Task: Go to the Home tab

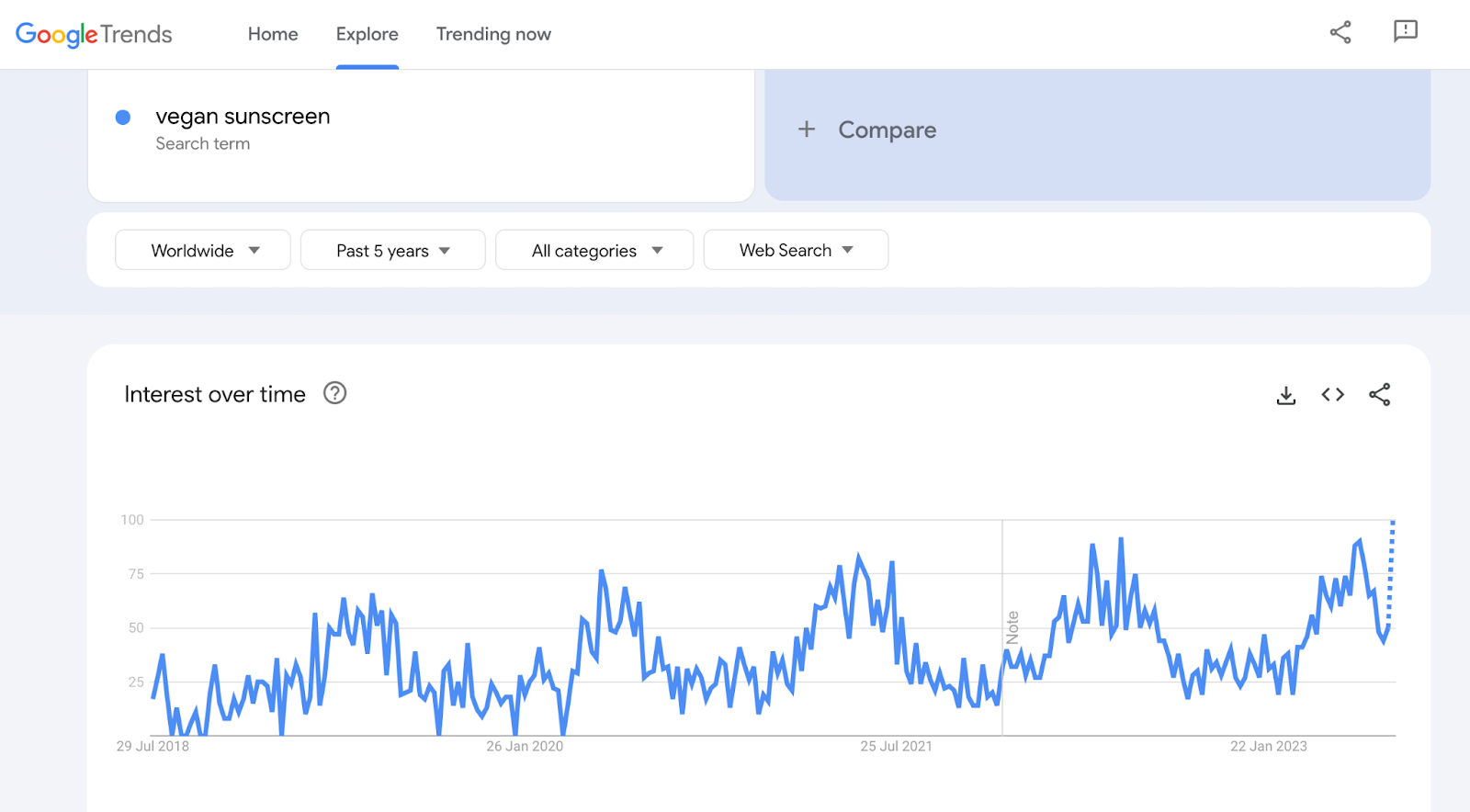Action: (x=273, y=34)
